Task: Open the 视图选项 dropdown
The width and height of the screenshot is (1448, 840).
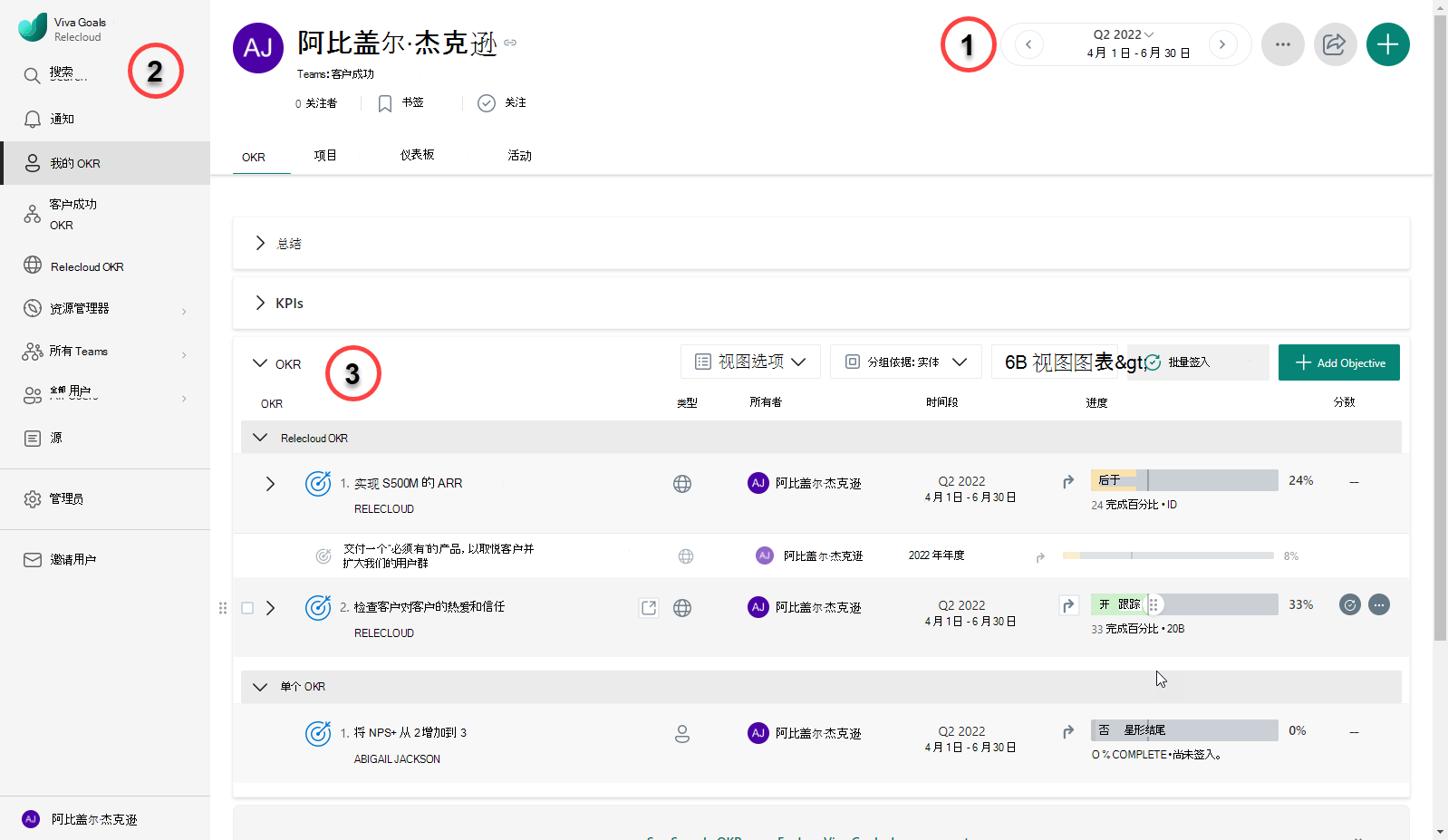Action: pos(750,362)
